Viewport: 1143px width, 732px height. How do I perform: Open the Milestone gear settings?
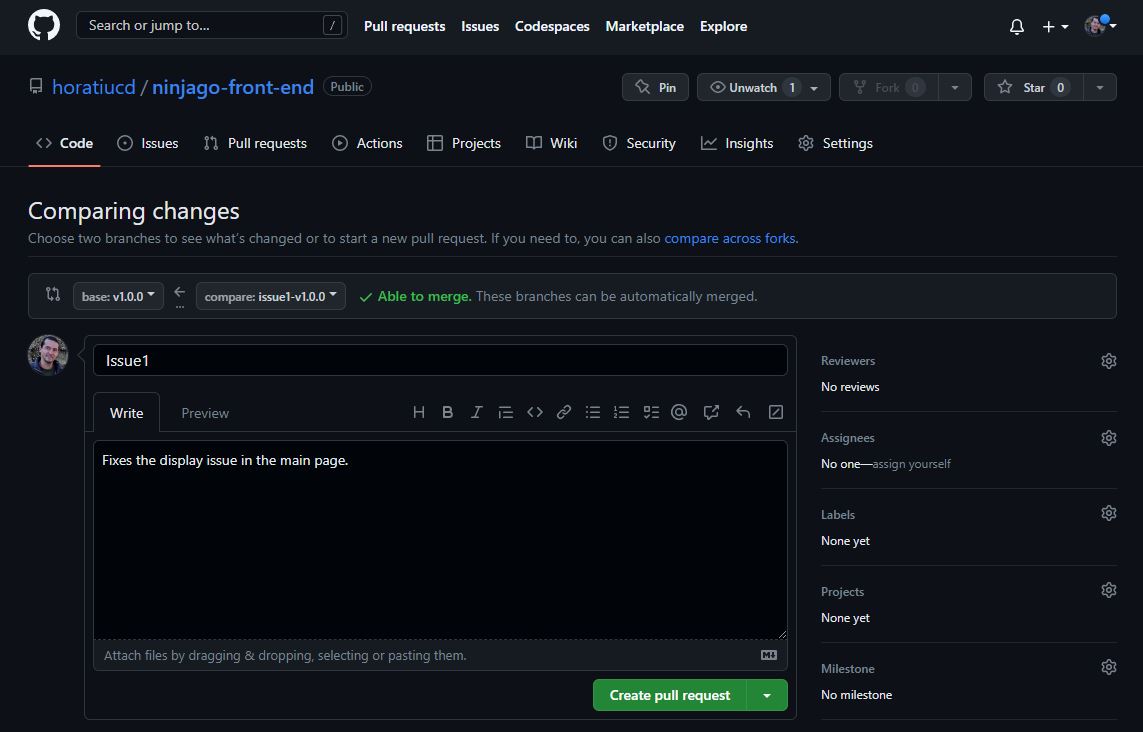(1108, 667)
